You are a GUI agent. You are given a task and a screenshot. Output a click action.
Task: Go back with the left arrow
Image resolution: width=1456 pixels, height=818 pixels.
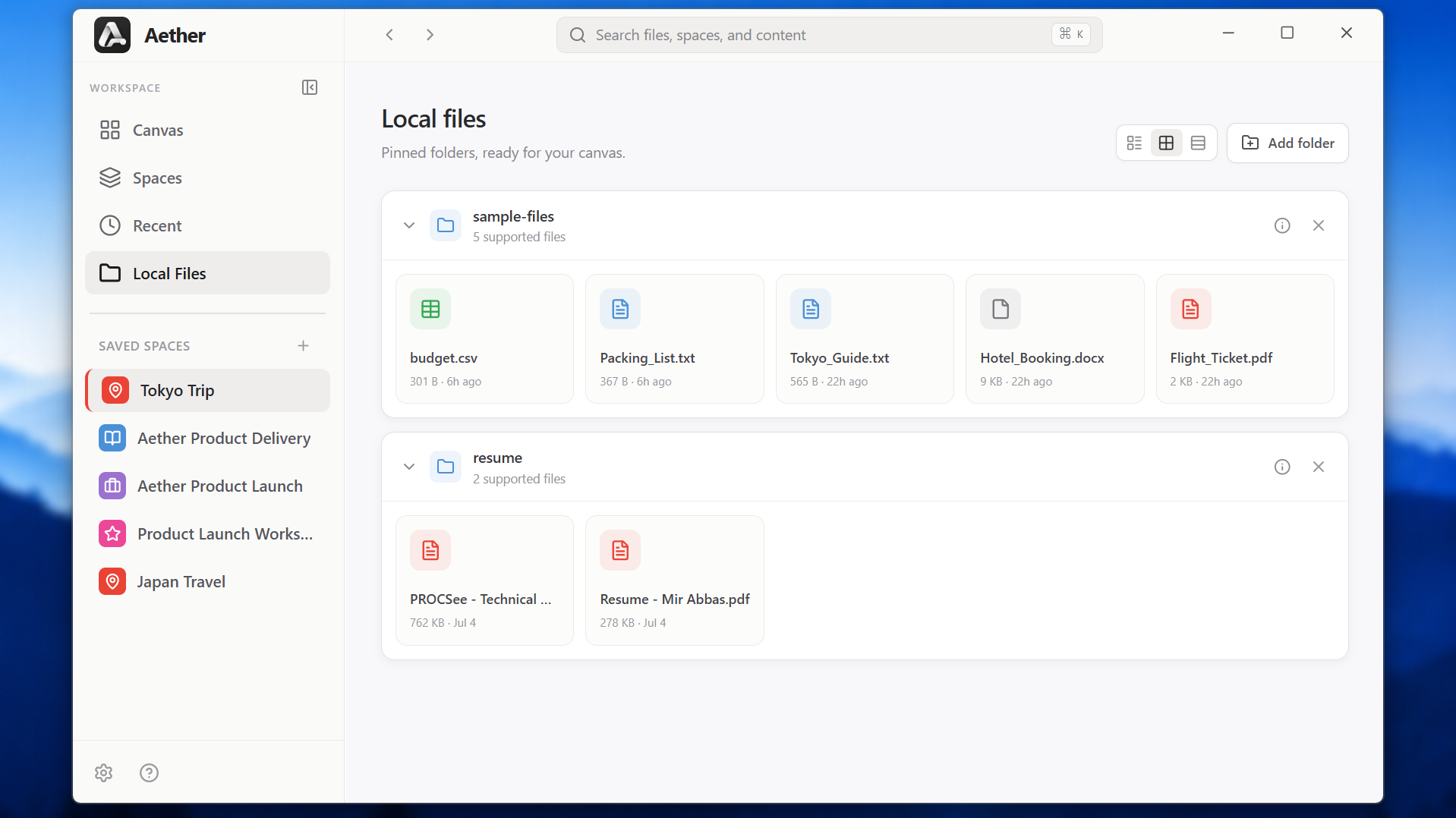click(389, 35)
